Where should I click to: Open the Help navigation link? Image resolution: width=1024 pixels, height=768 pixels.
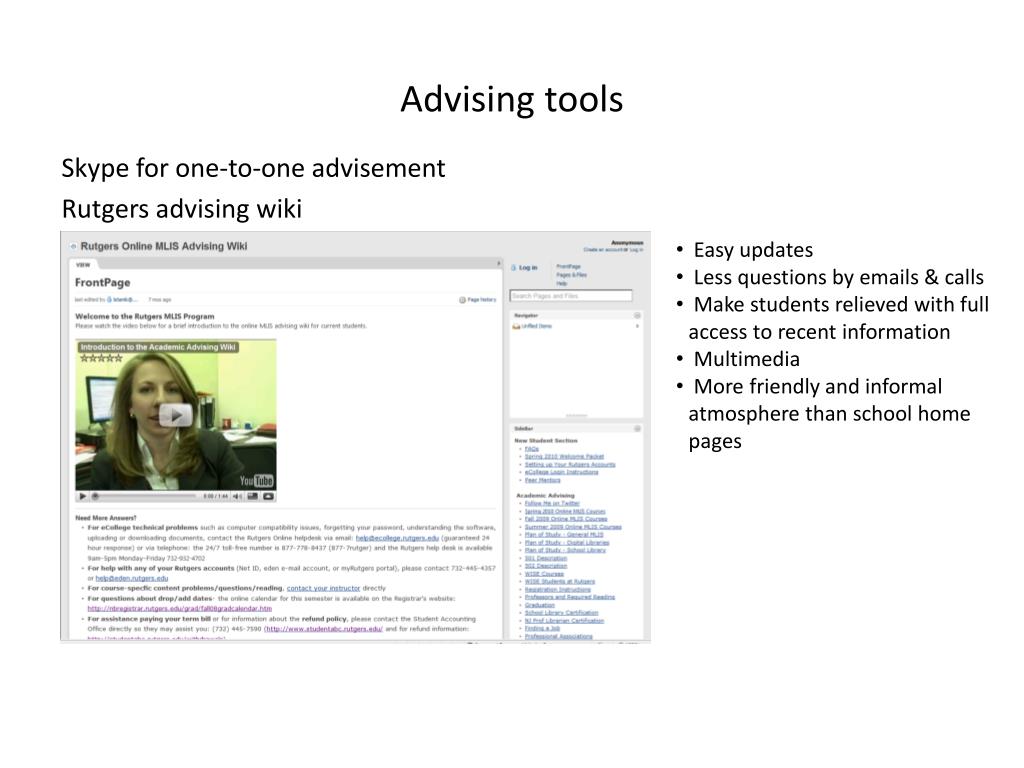(x=562, y=283)
